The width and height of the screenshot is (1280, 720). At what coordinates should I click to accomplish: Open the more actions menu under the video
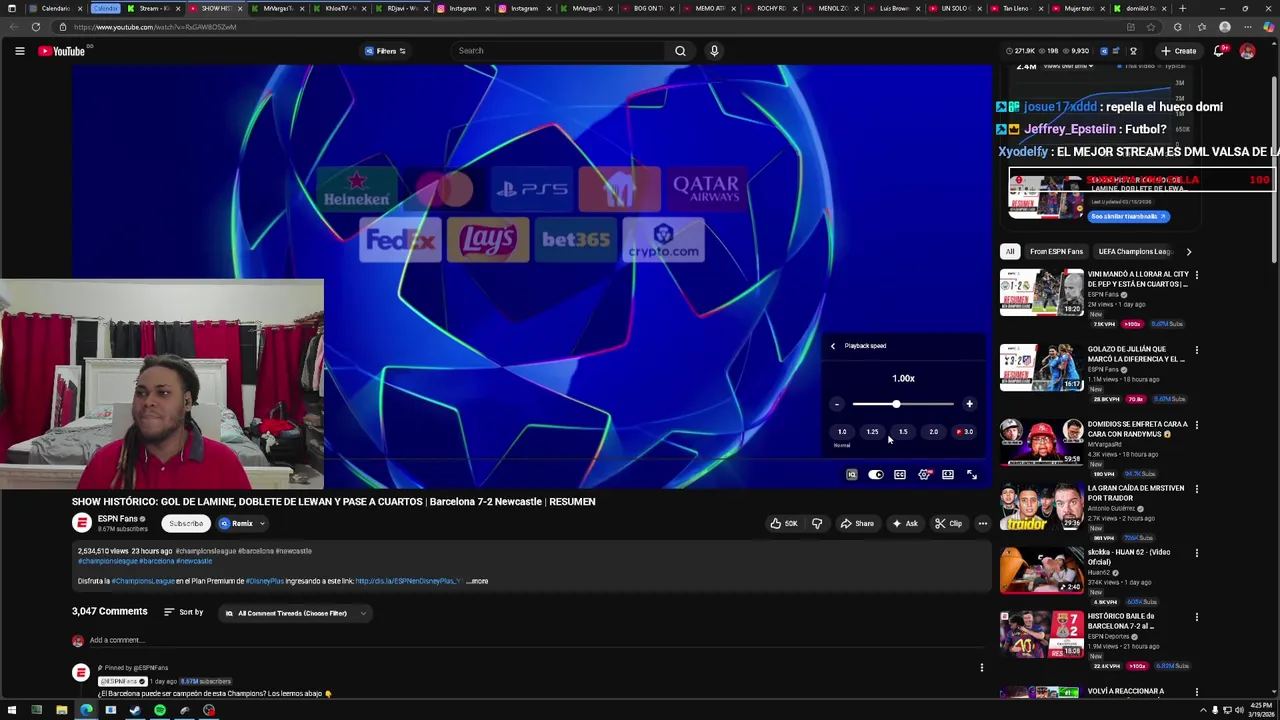(982, 523)
